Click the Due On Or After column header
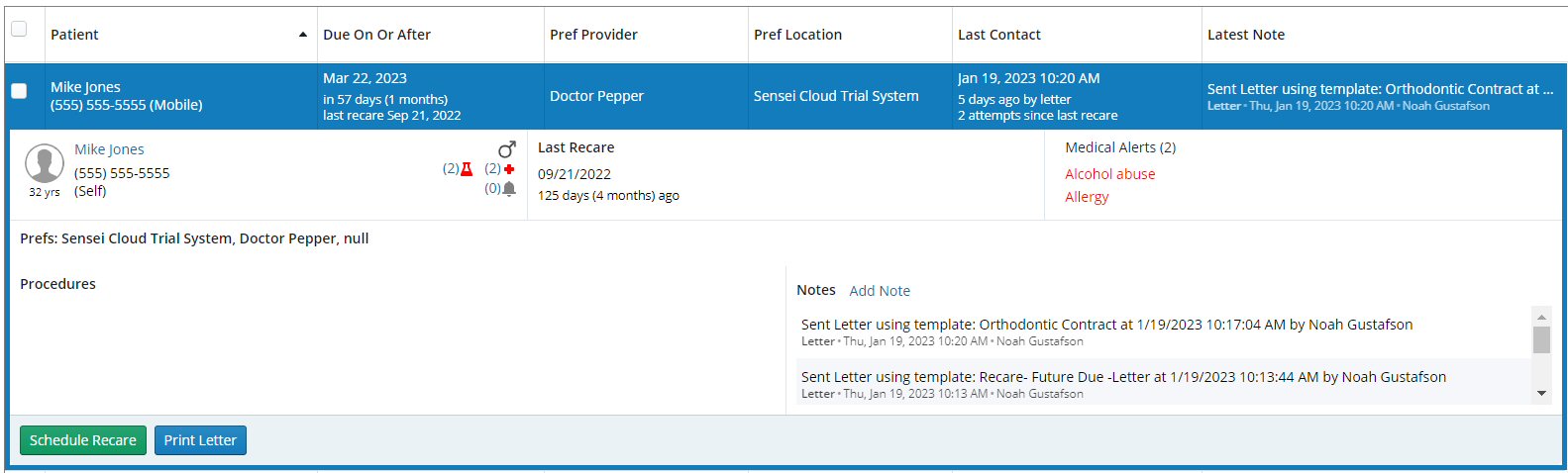Viewport: 1568px width, 473px height. point(376,35)
